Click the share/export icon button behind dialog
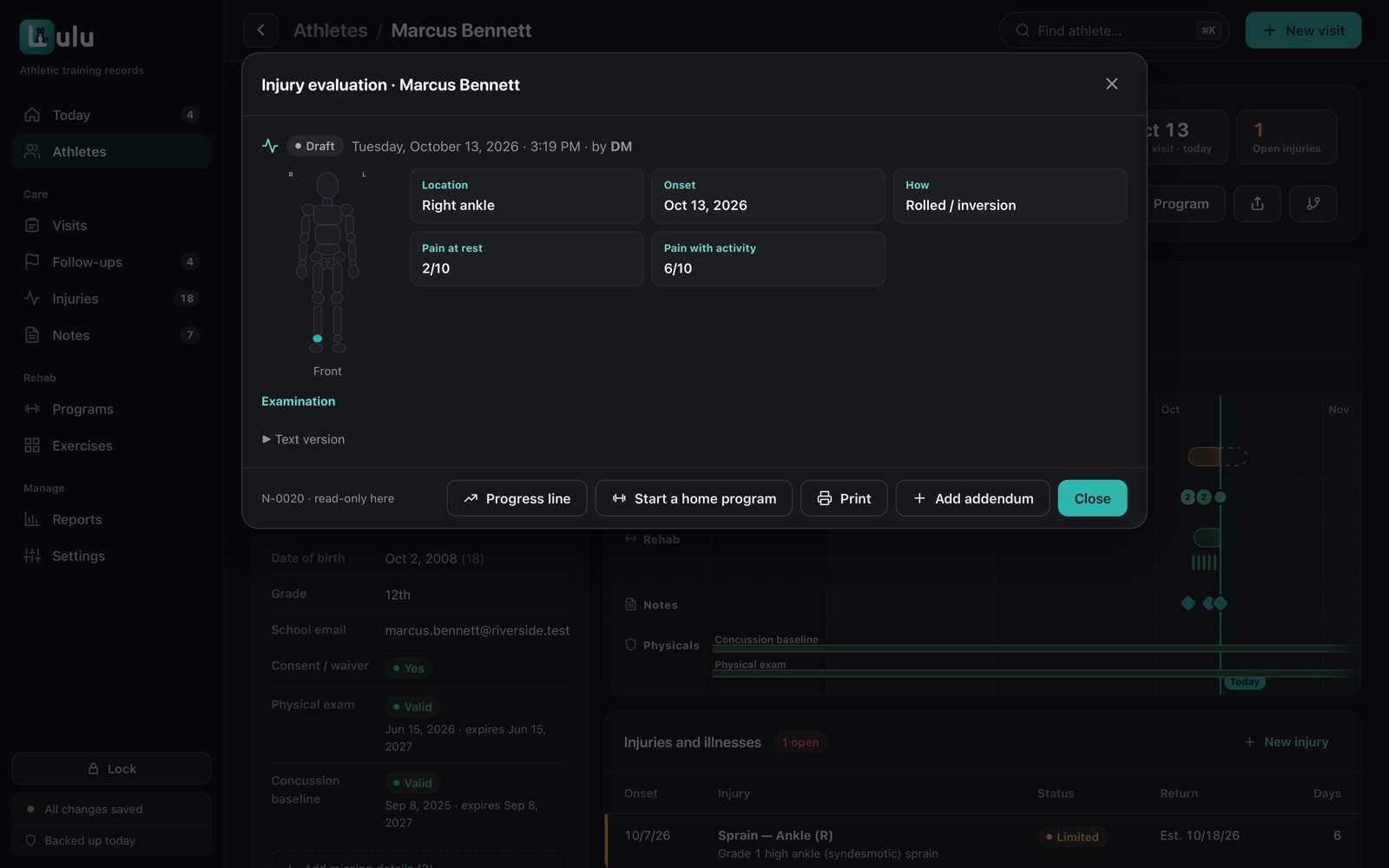This screenshot has height=868, width=1389. click(1257, 203)
